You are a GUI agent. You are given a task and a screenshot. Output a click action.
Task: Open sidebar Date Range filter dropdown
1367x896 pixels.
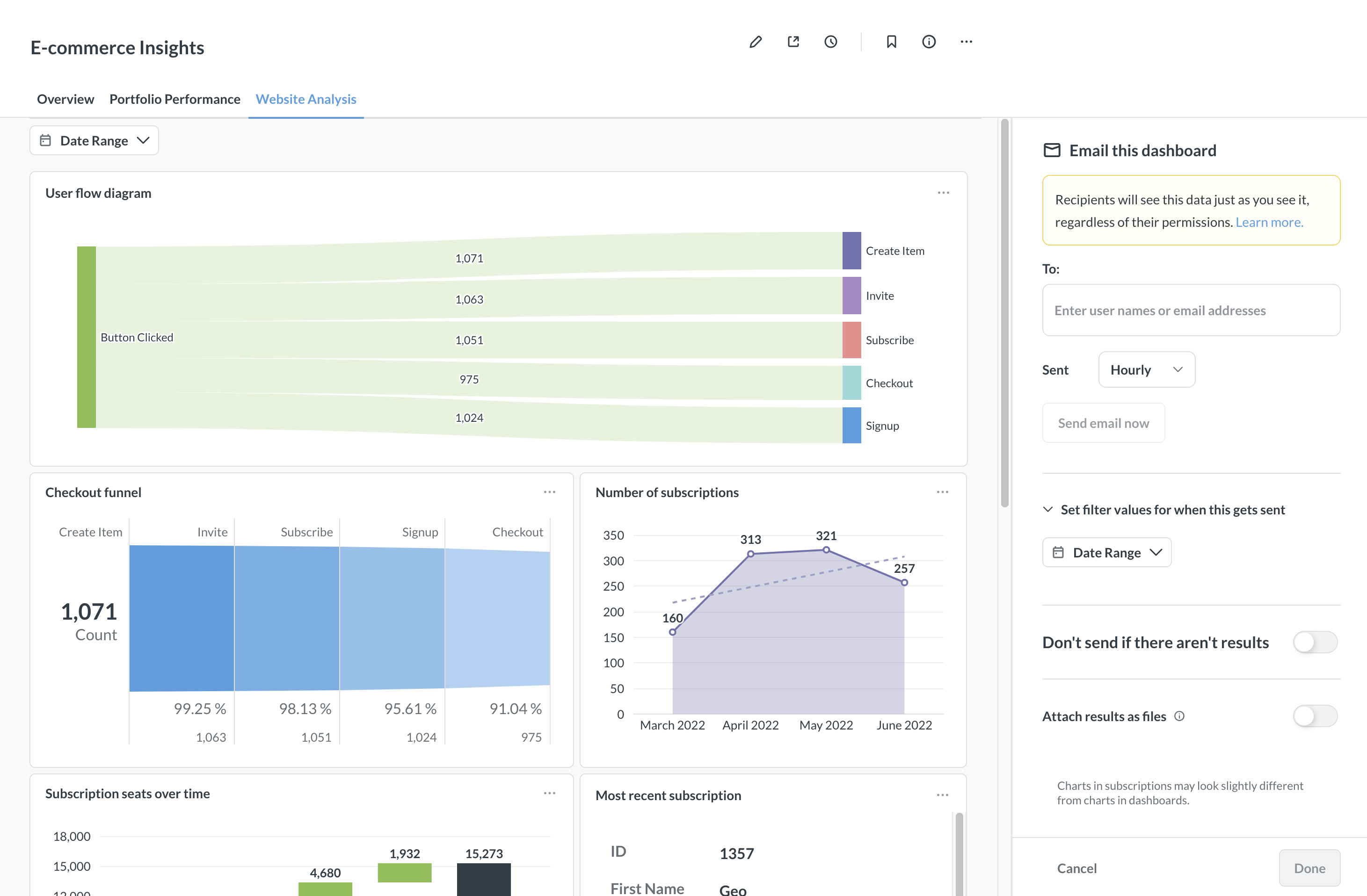point(1107,552)
